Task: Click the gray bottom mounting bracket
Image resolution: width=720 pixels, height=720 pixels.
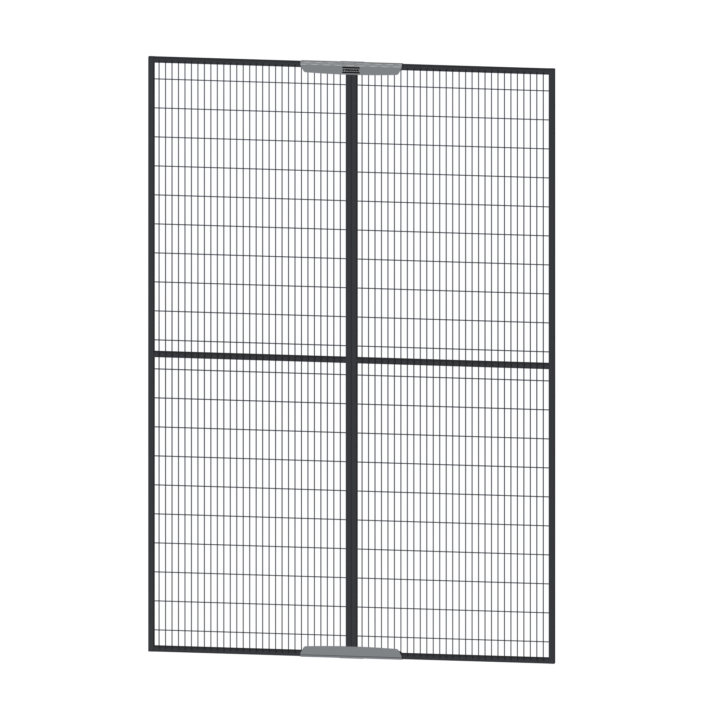Action: click(x=351, y=652)
